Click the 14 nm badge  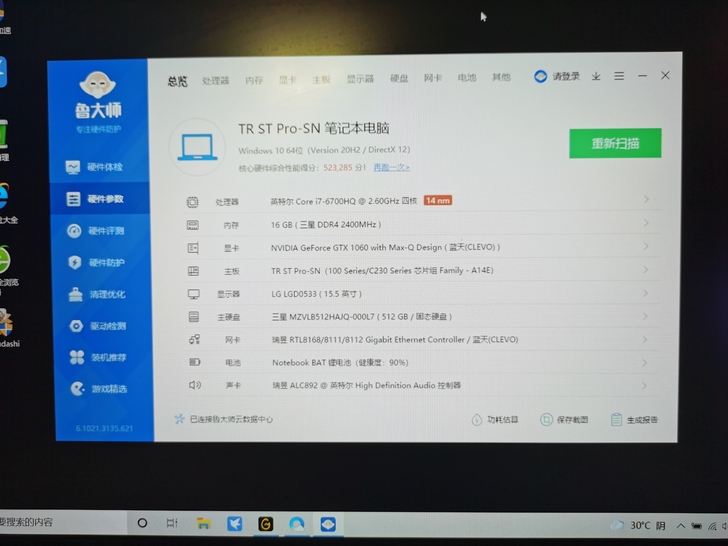(x=438, y=201)
